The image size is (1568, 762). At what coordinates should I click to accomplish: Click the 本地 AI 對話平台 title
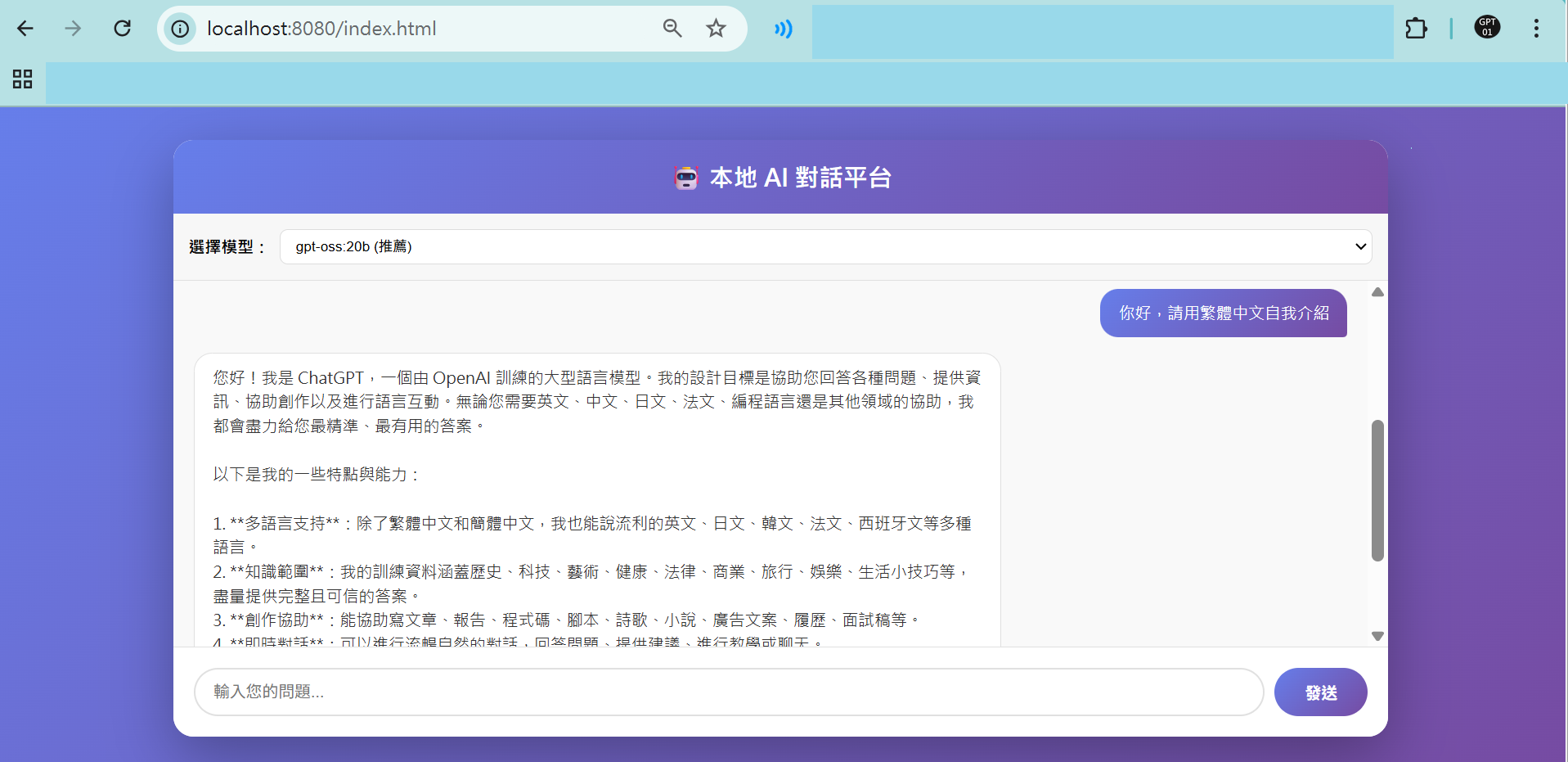pos(800,177)
